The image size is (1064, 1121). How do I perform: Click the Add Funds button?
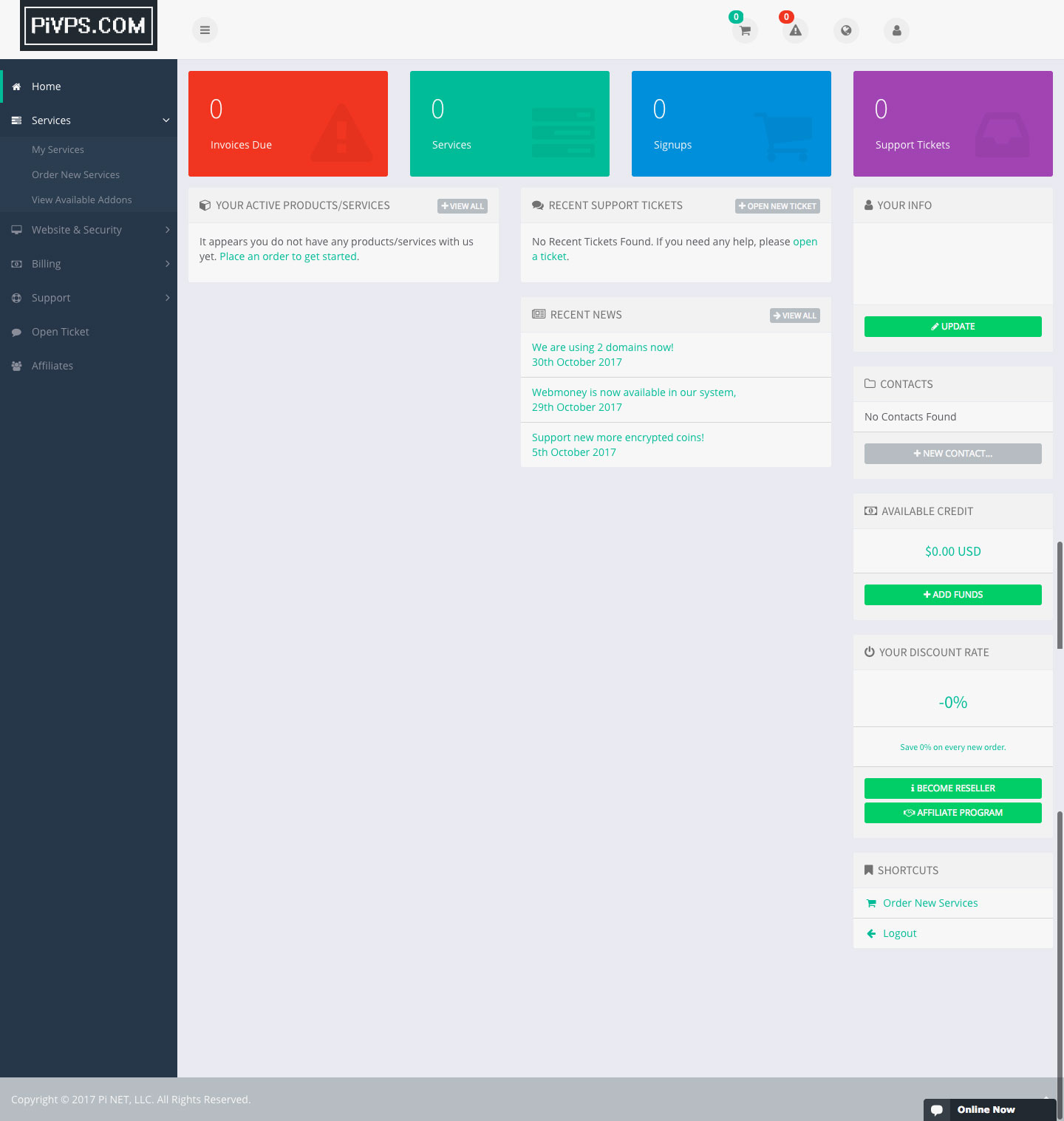coord(953,595)
